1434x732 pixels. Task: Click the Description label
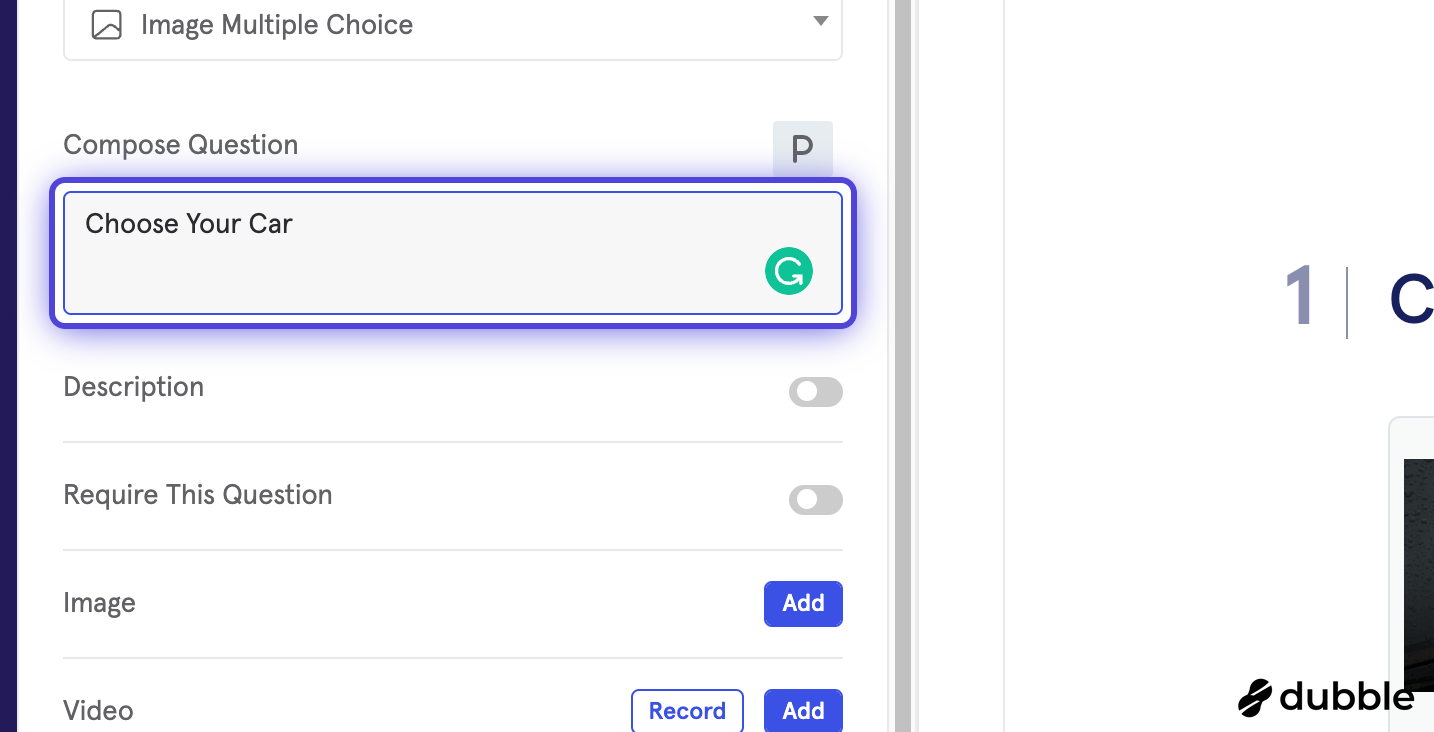[134, 387]
